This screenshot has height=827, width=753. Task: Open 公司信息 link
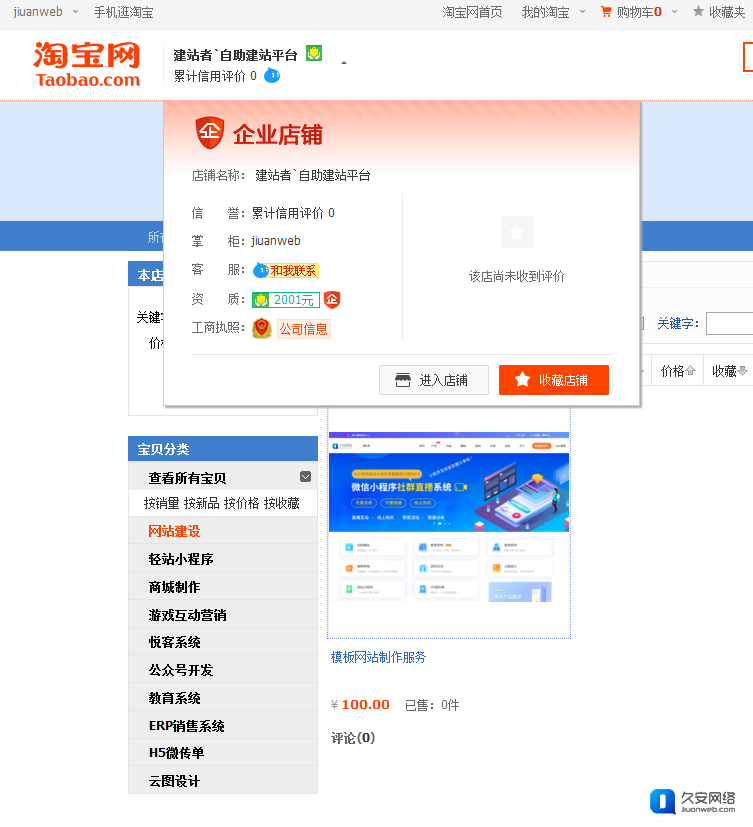[x=304, y=329]
